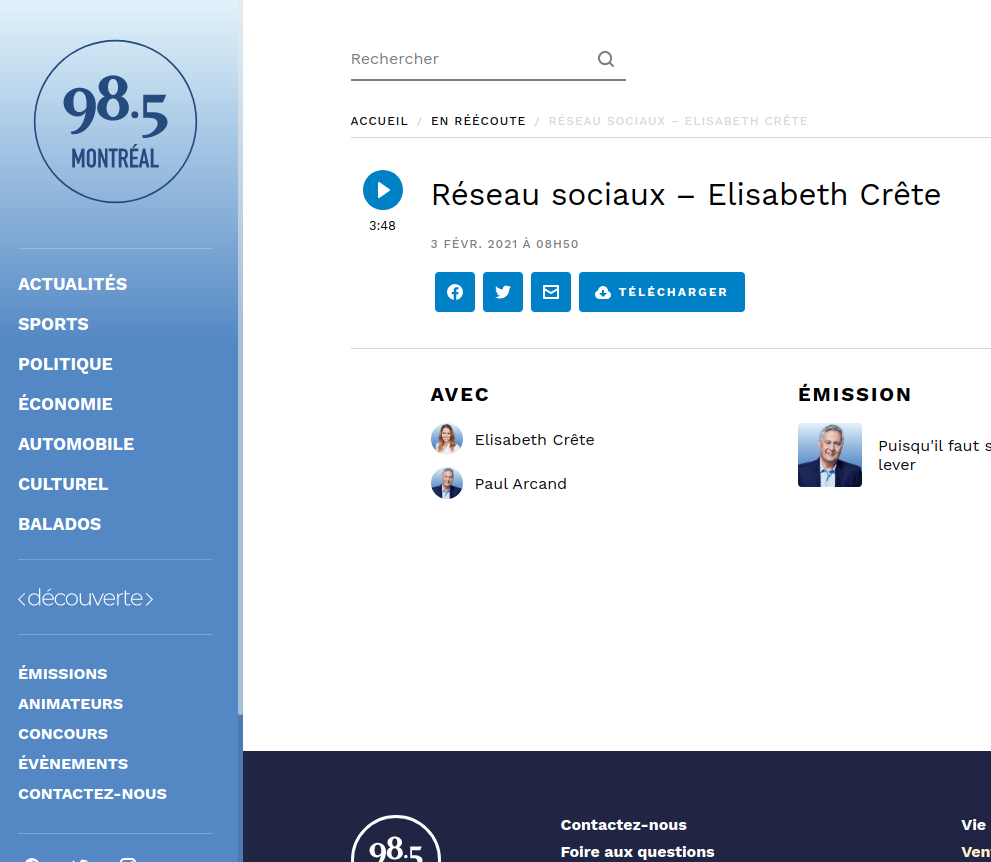The width and height of the screenshot is (991, 862).
Task: Click the footer Contactez-nous link
Action: [623, 825]
